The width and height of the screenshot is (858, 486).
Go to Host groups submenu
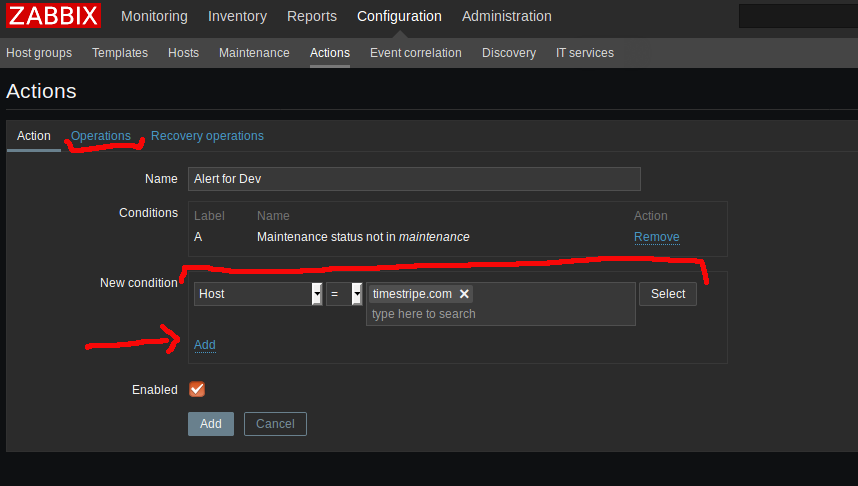tap(39, 53)
